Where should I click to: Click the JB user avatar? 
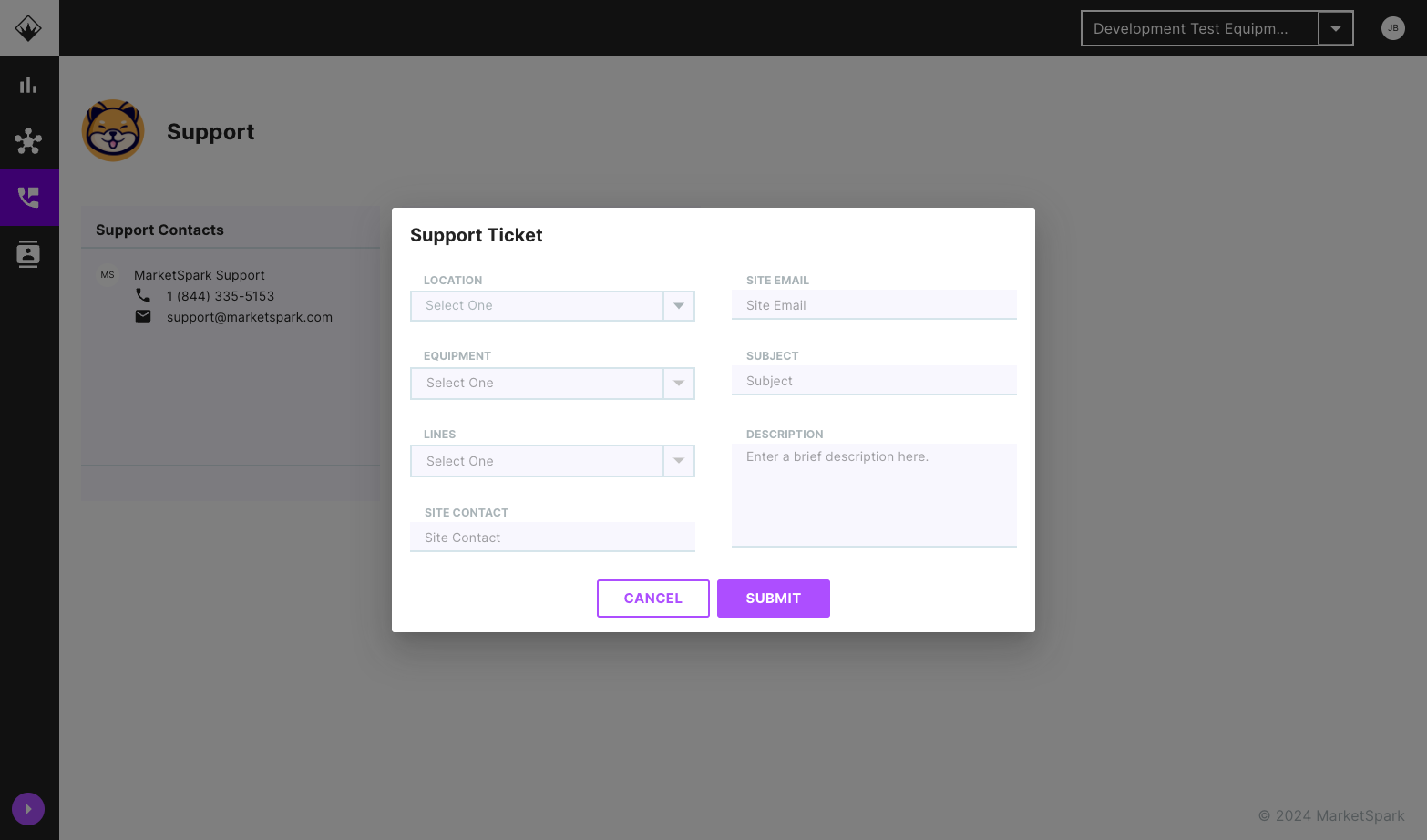click(1392, 28)
